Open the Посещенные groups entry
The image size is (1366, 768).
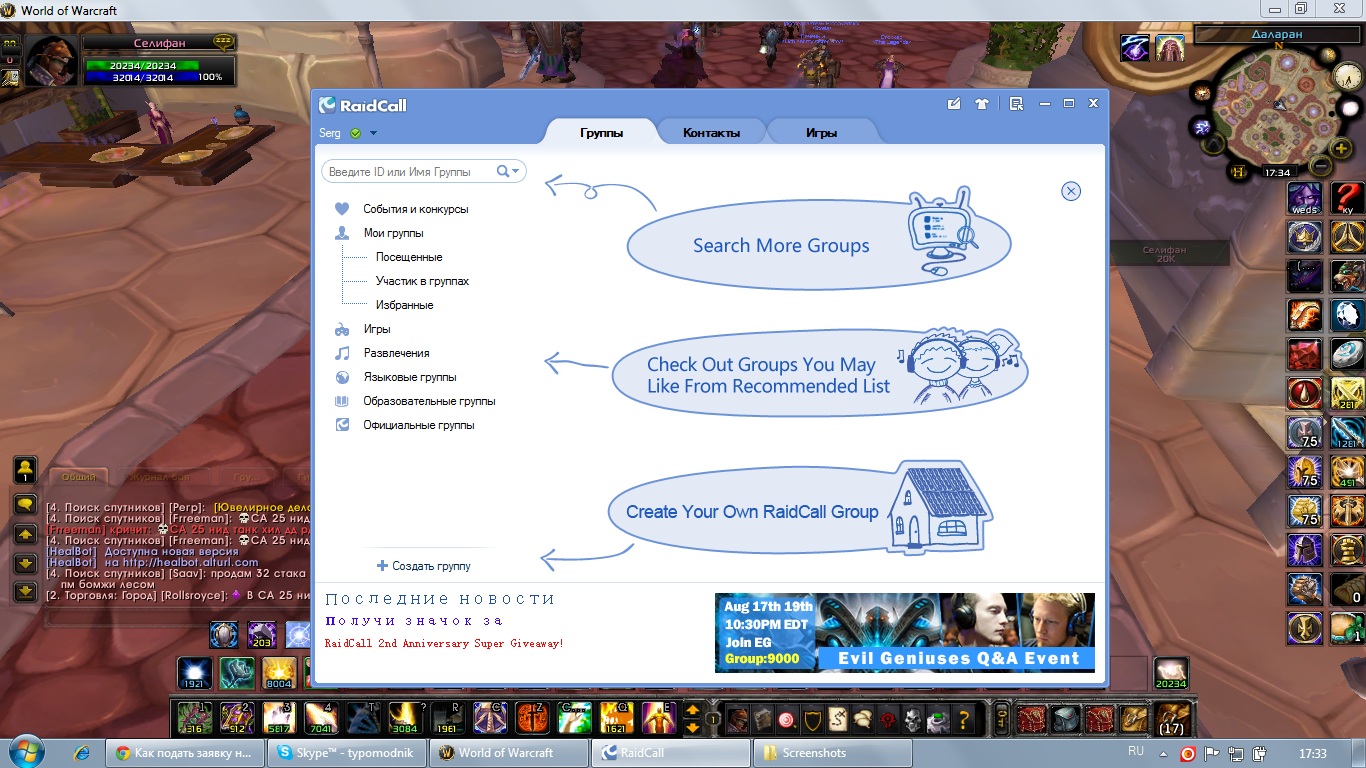(x=409, y=257)
